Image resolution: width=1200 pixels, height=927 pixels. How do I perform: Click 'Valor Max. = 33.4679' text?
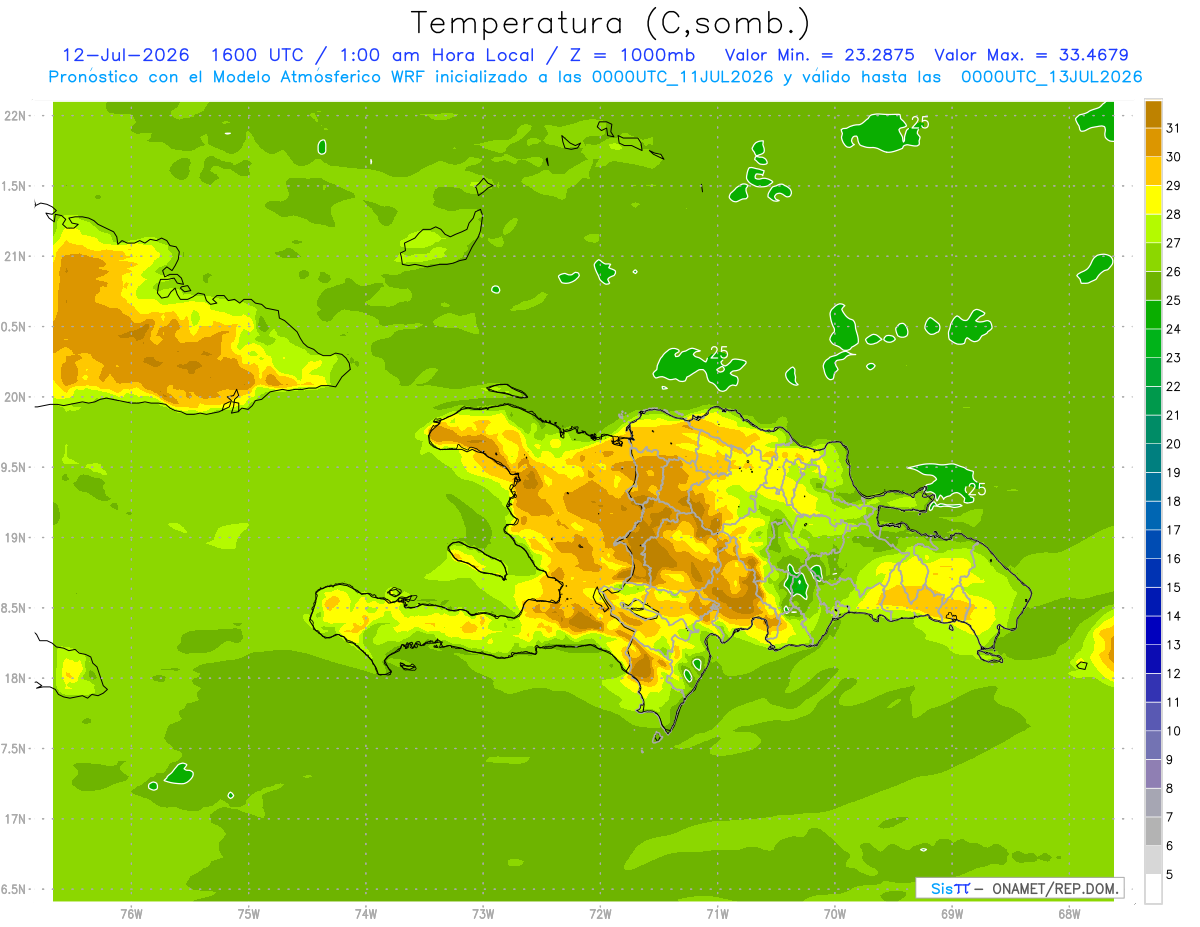click(x=1031, y=55)
